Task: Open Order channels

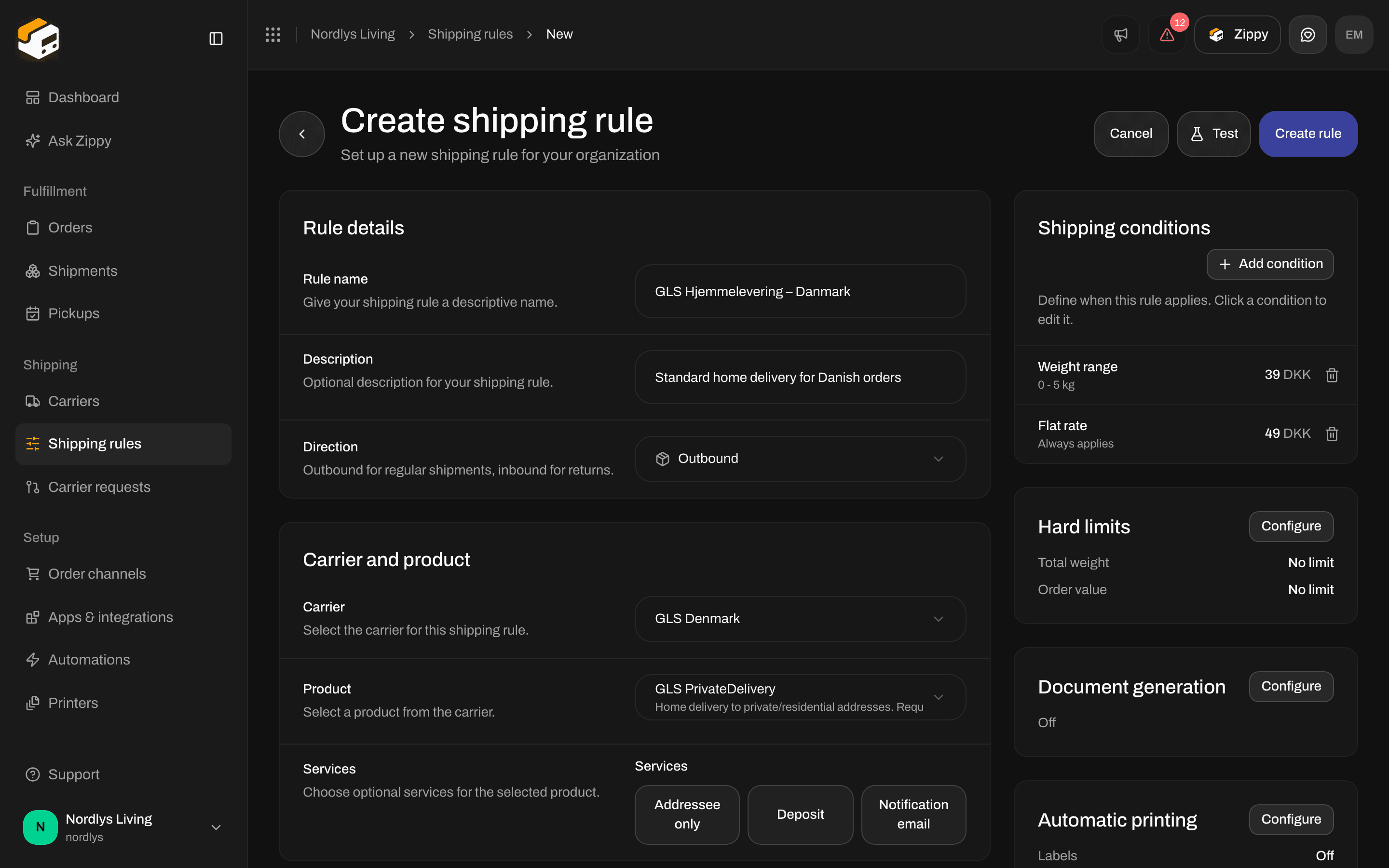Action: [123, 573]
